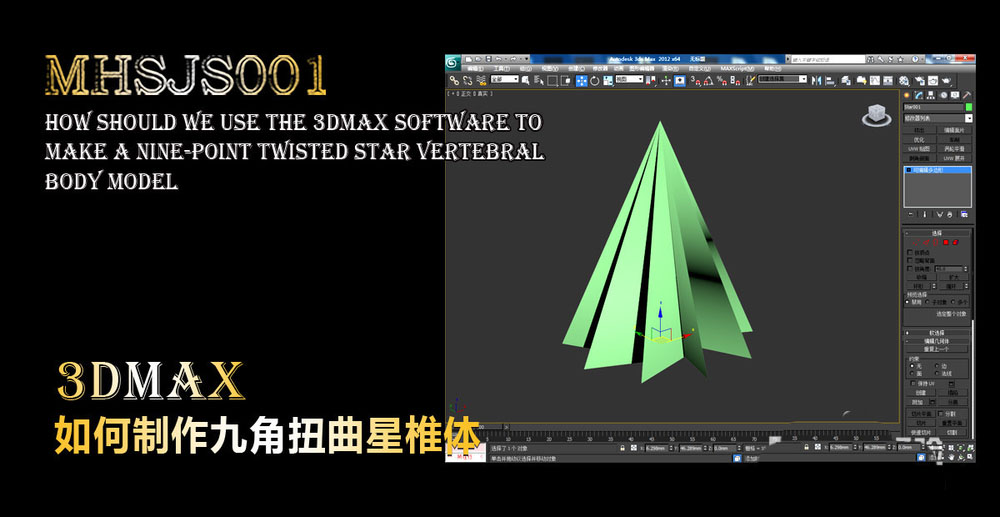The height and width of the screenshot is (517, 1000).
Task: Collapse the Selection rollout header
Action: tap(938, 233)
